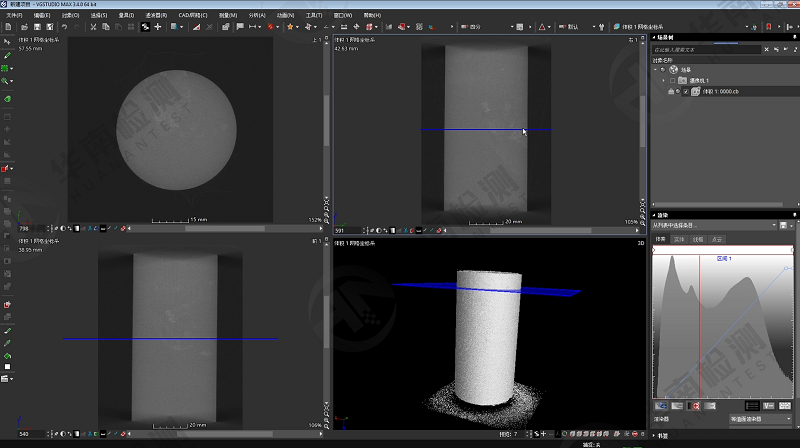The height and width of the screenshot is (448, 800).
Task: Click the Cut scissors icon
Action: [92, 27]
